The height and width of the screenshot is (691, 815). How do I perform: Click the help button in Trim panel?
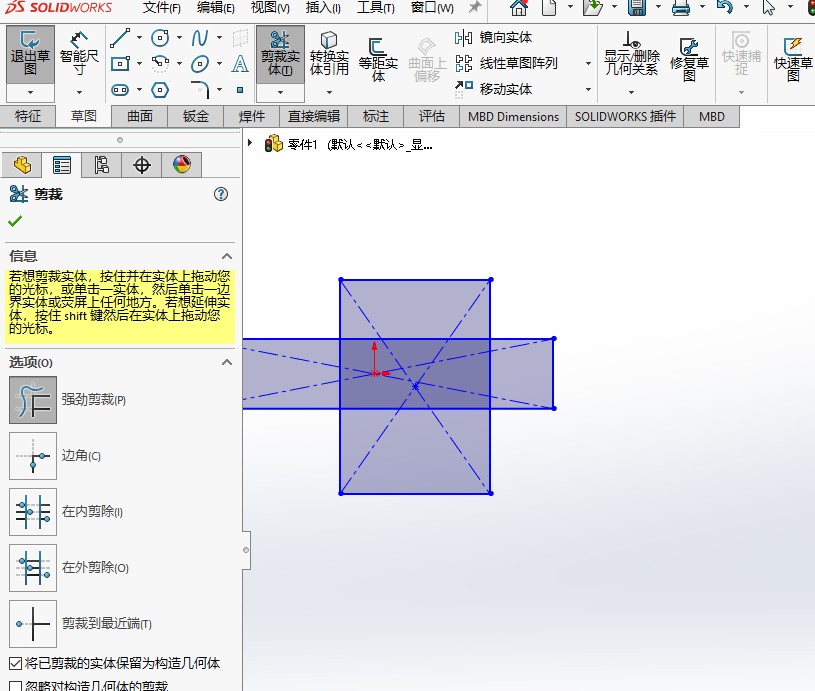click(222, 194)
